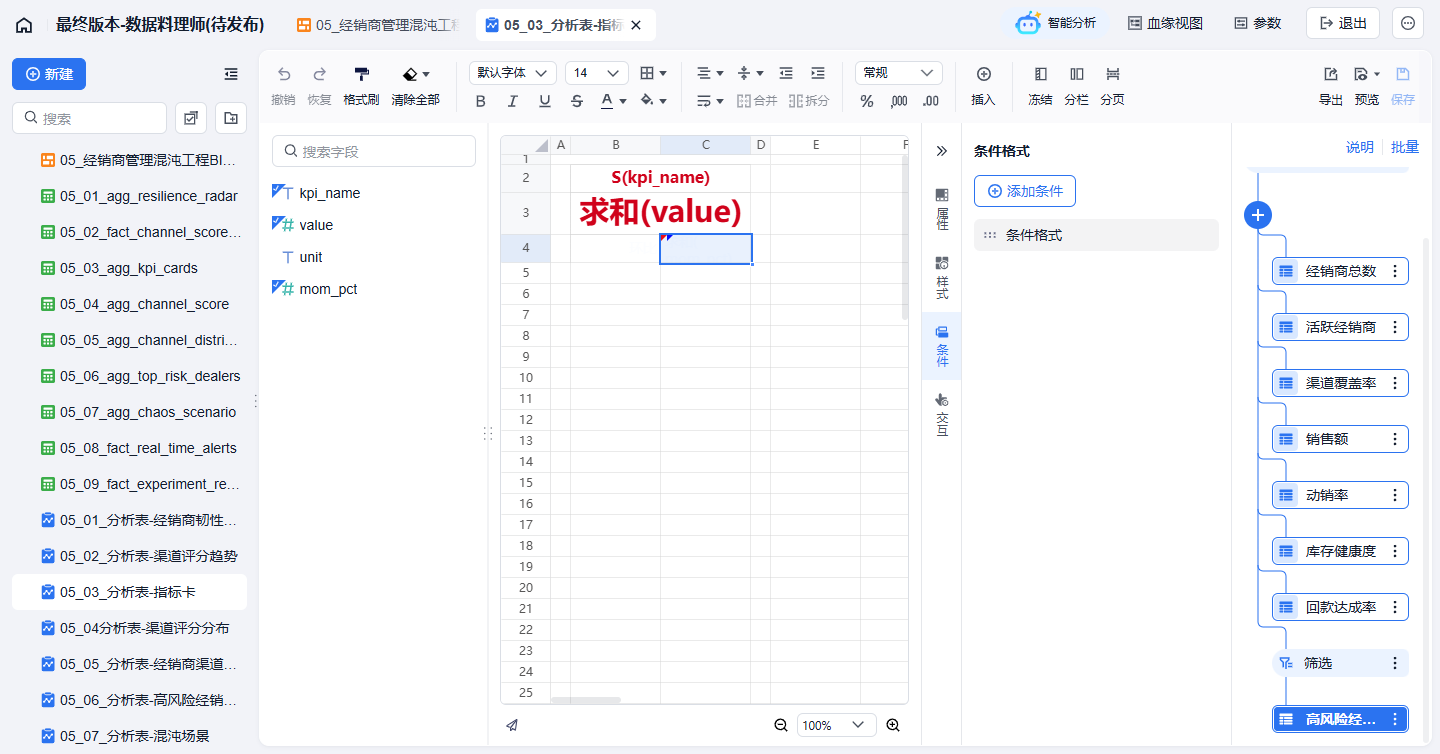Click the 说明 link
This screenshot has width=1440, height=754.
[x=1359, y=147]
